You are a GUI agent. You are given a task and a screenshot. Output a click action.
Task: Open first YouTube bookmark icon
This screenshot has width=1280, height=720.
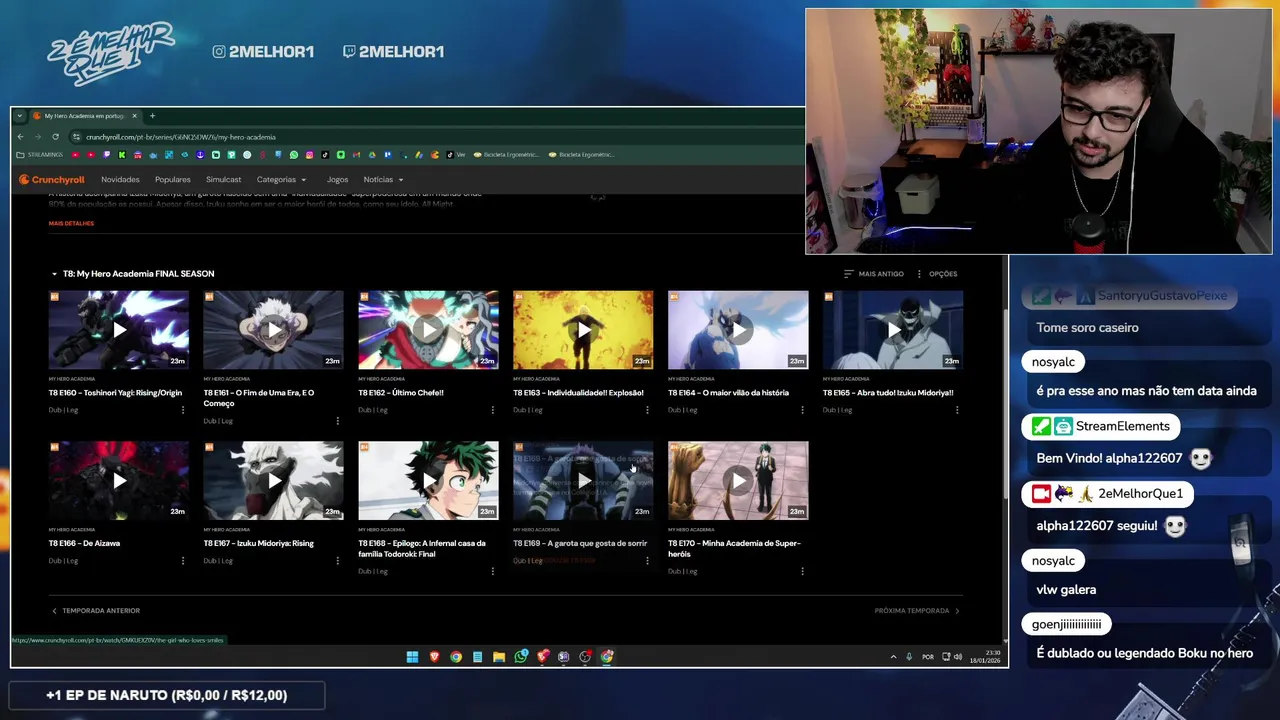point(75,155)
